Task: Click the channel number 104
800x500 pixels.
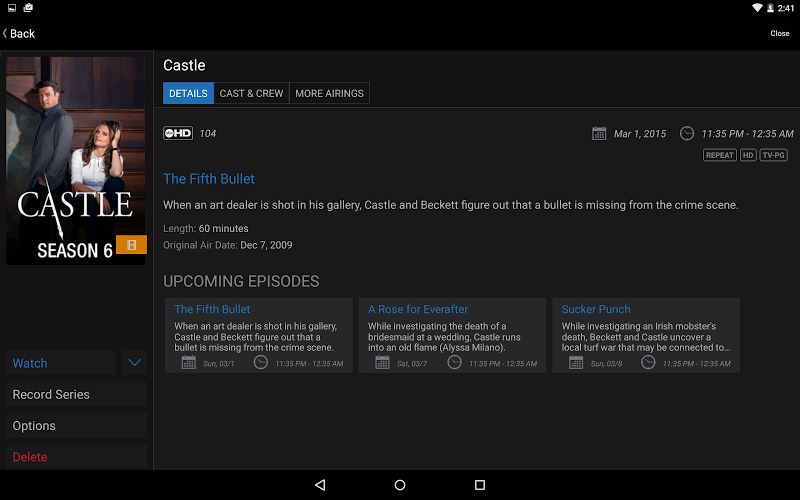Action: tap(208, 134)
